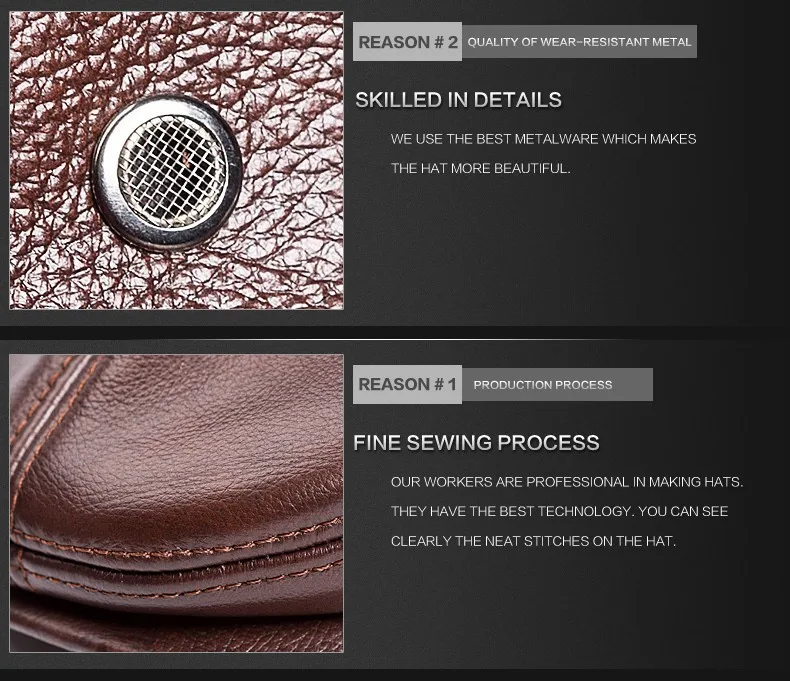Viewport: 790px width, 681px height.
Task: Click text 'THEY HAVE THE BEST TECHNOLOGY'
Action: click(x=510, y=511)
